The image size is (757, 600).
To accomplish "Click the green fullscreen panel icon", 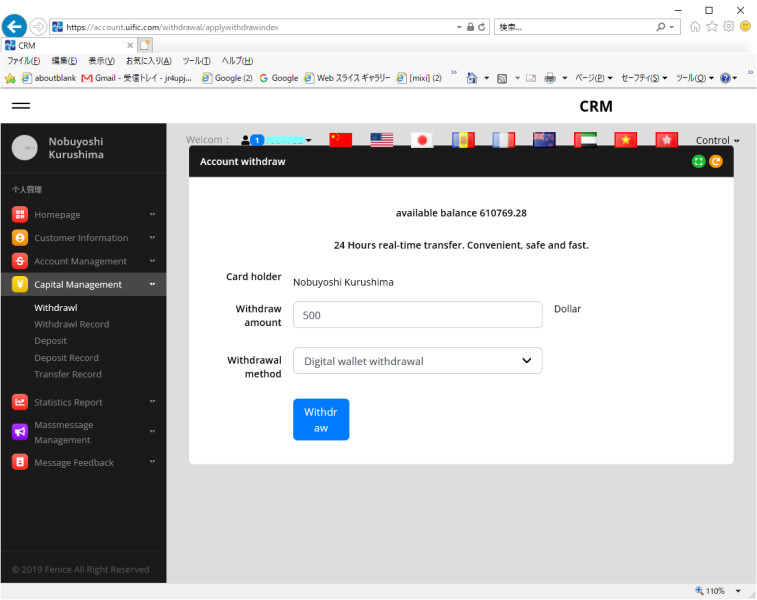I will 699,161.
